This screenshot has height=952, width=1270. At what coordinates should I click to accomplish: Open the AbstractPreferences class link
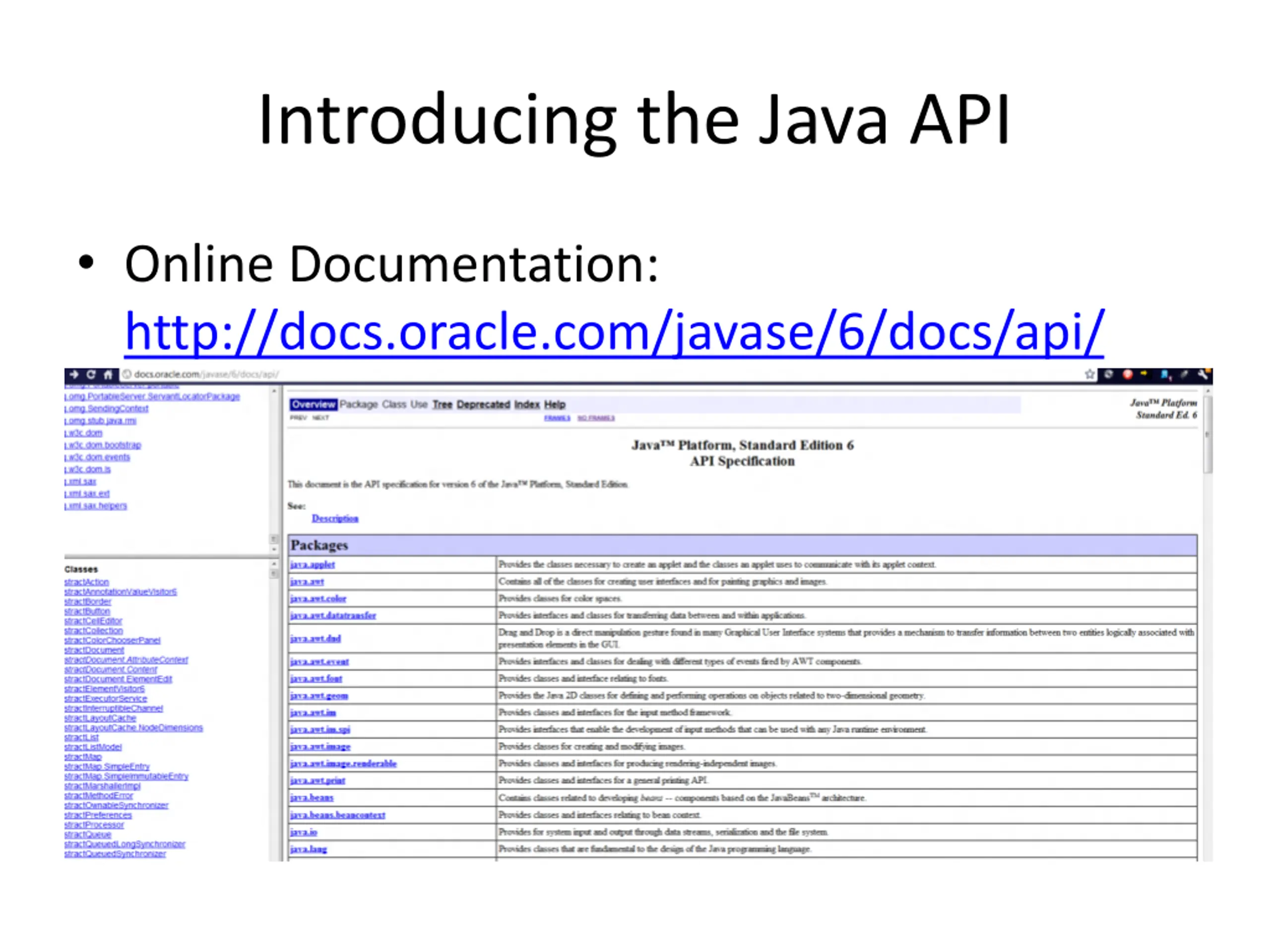98,815
